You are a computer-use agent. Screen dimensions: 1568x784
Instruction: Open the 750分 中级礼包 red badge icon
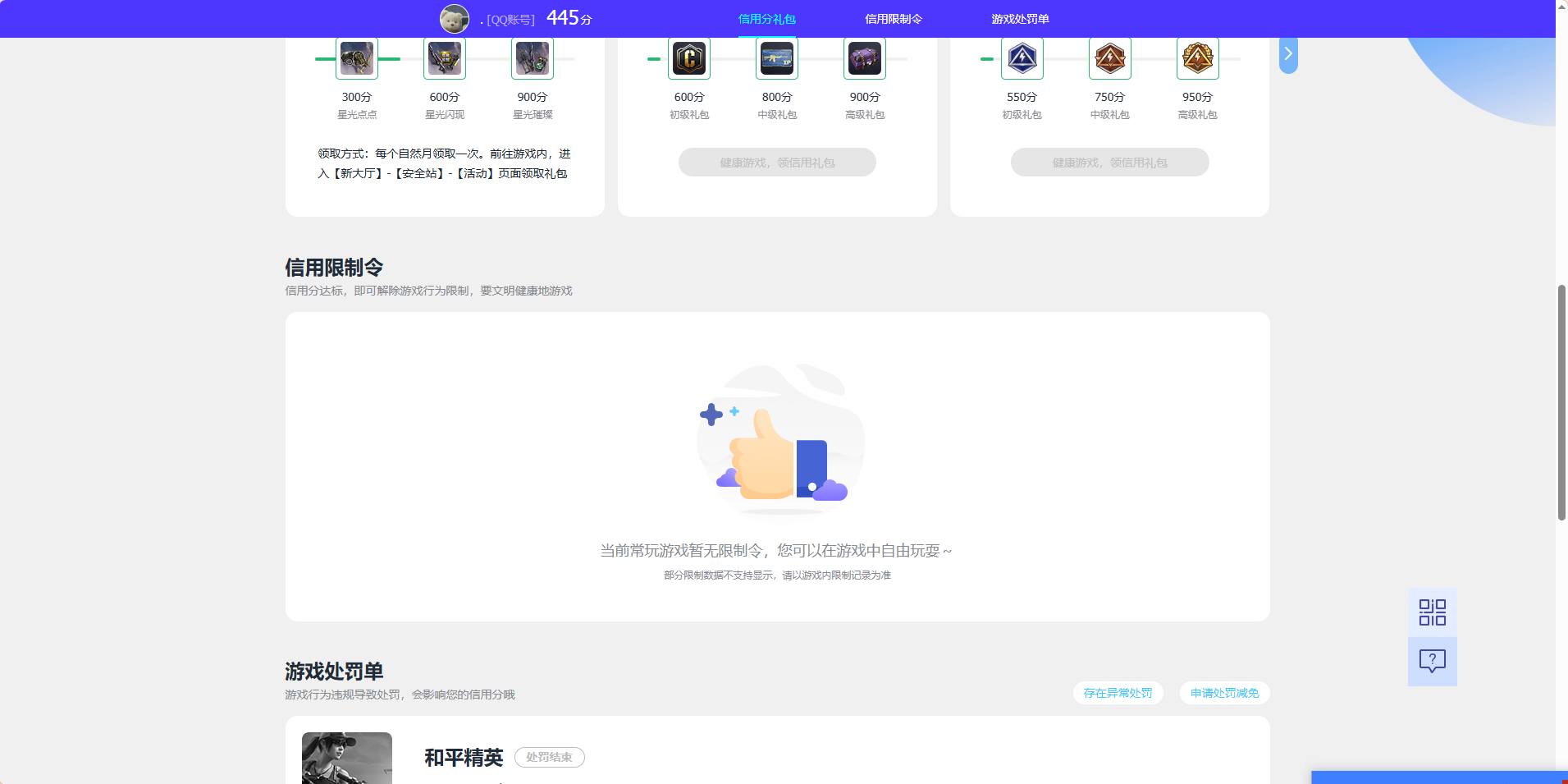point(1110,58)
